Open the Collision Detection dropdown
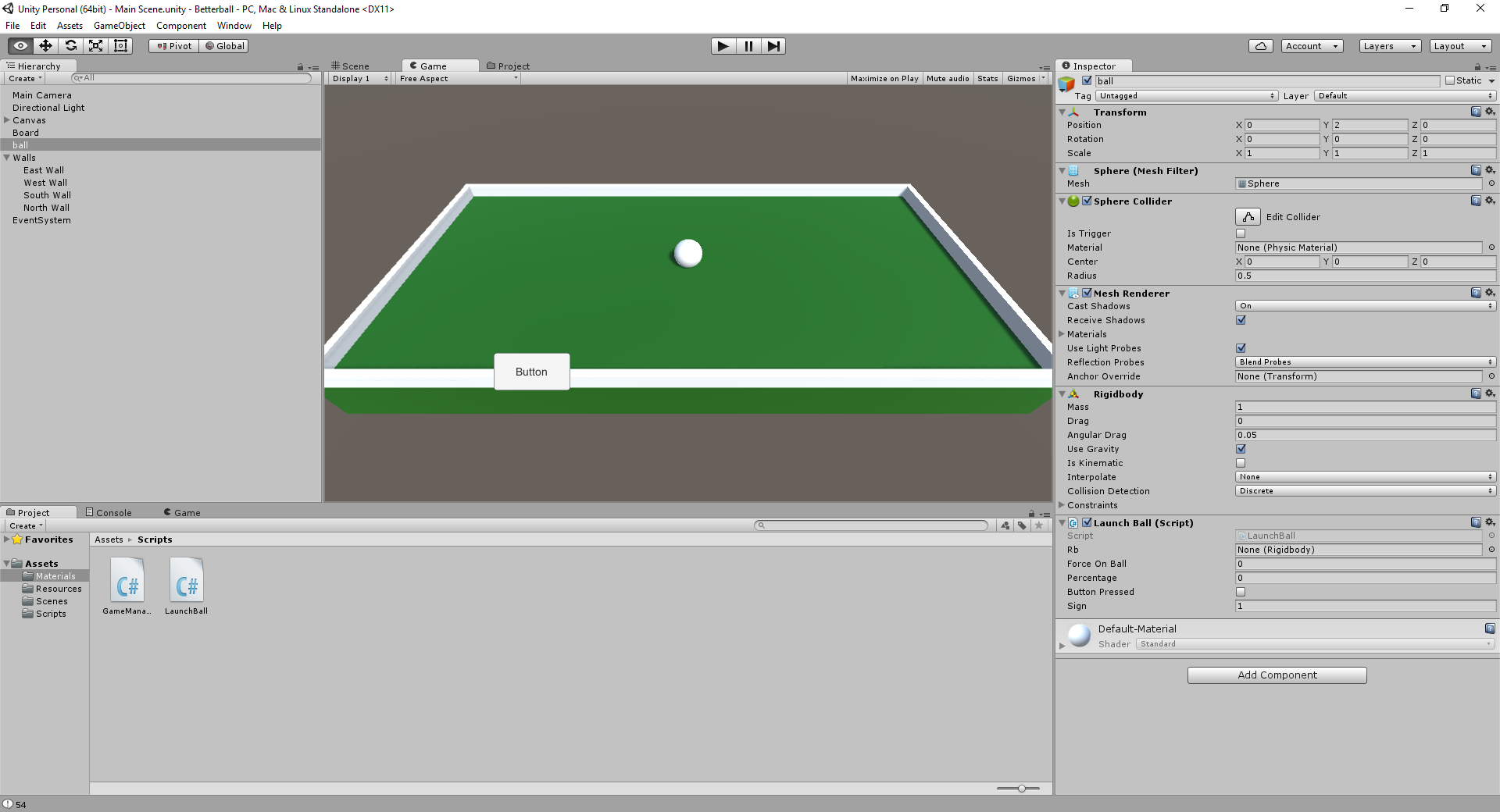 pos(1366,491)
